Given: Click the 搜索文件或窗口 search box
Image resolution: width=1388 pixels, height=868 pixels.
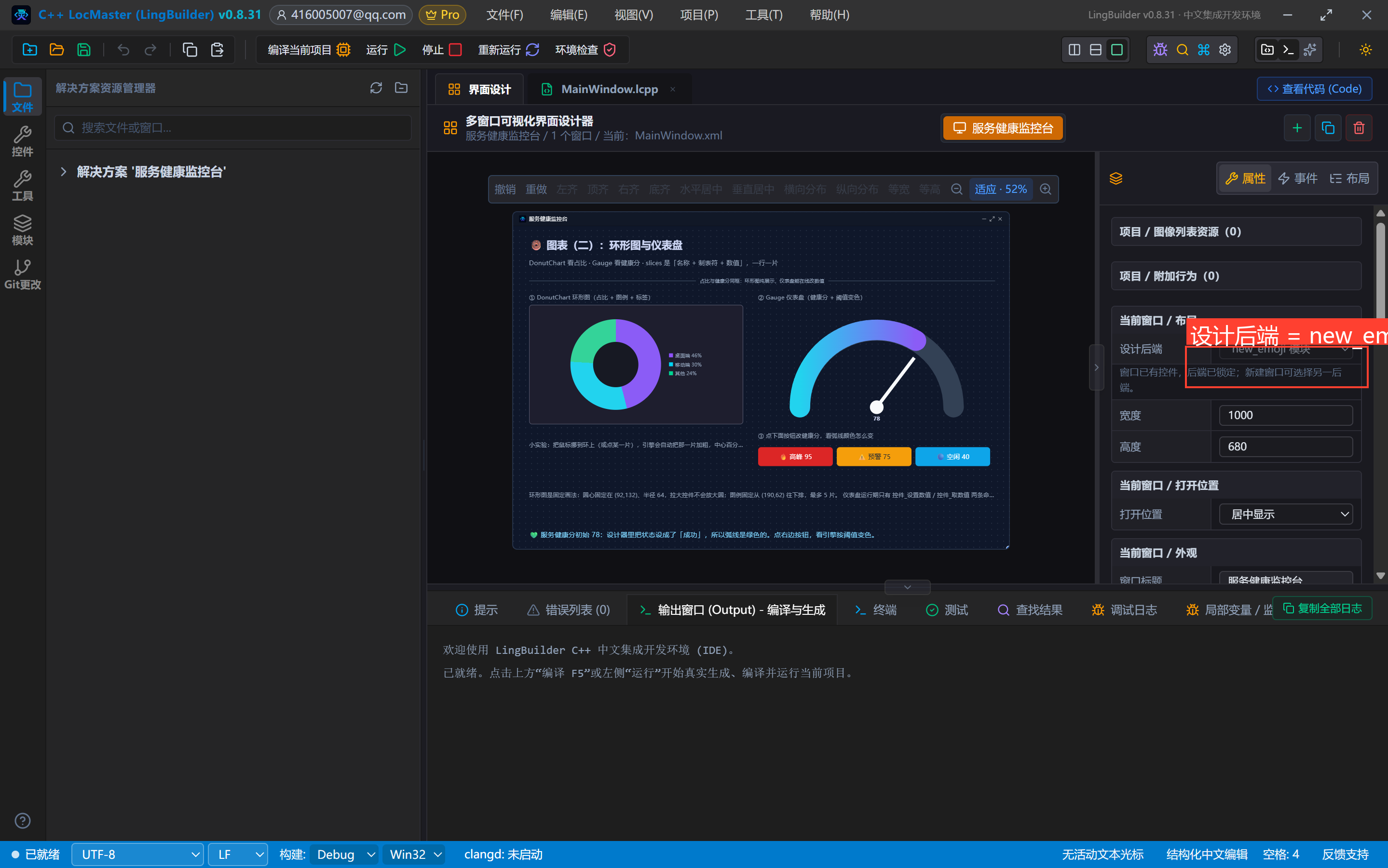Looking at the screenshot, I should point(232,127).
